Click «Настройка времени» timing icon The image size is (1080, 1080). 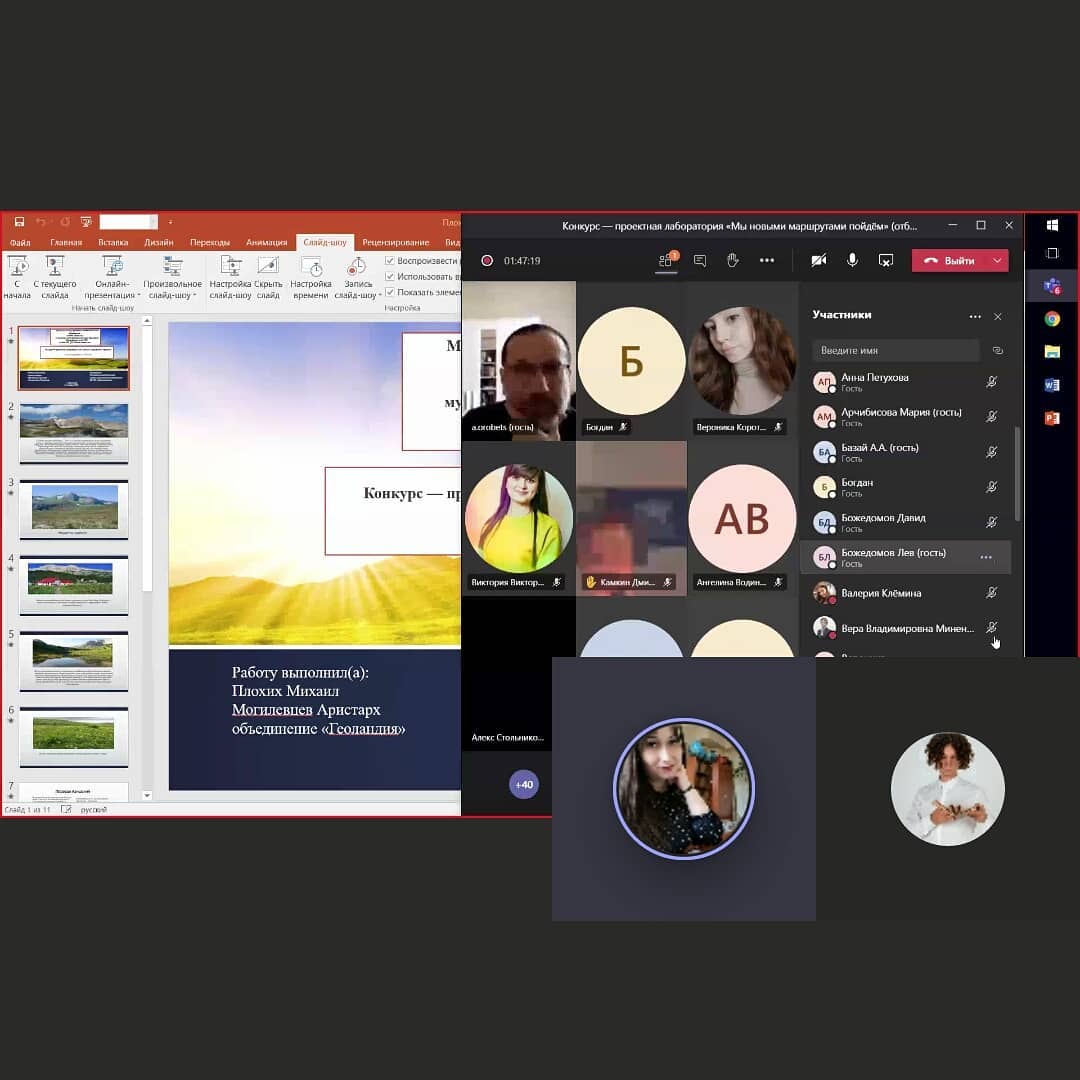click(x=311, y=277)
